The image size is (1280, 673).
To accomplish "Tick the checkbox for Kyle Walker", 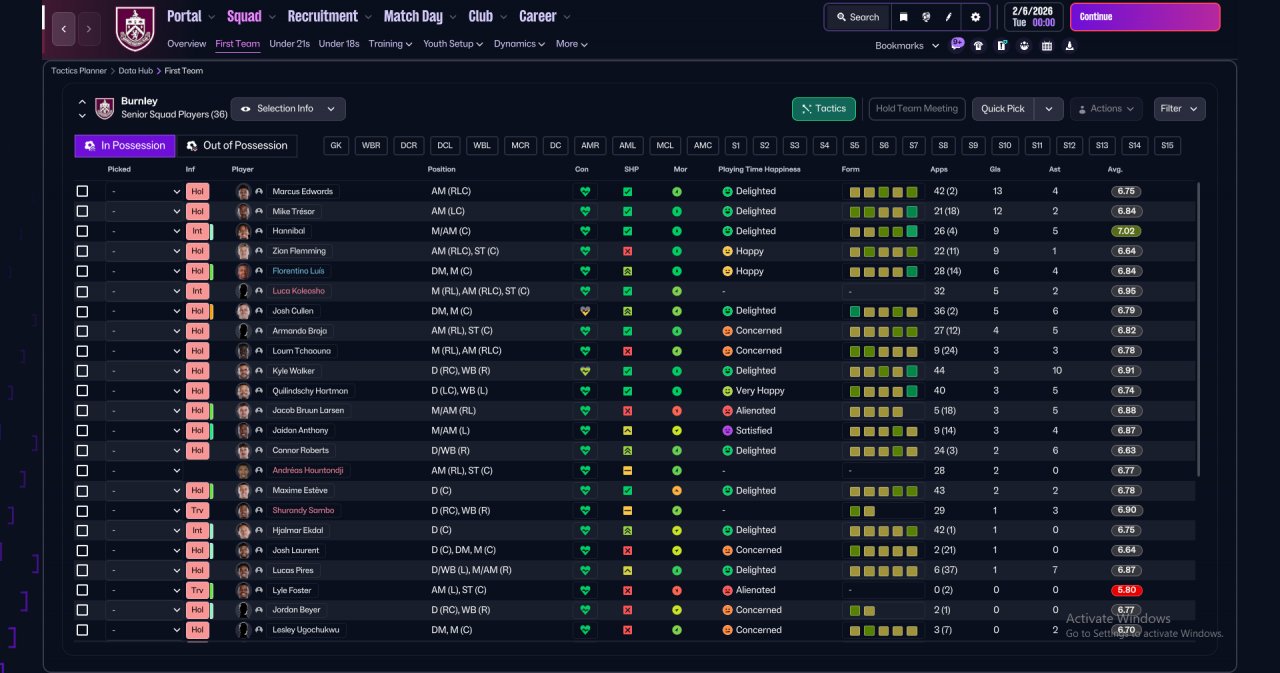I will tap(82, 371).
